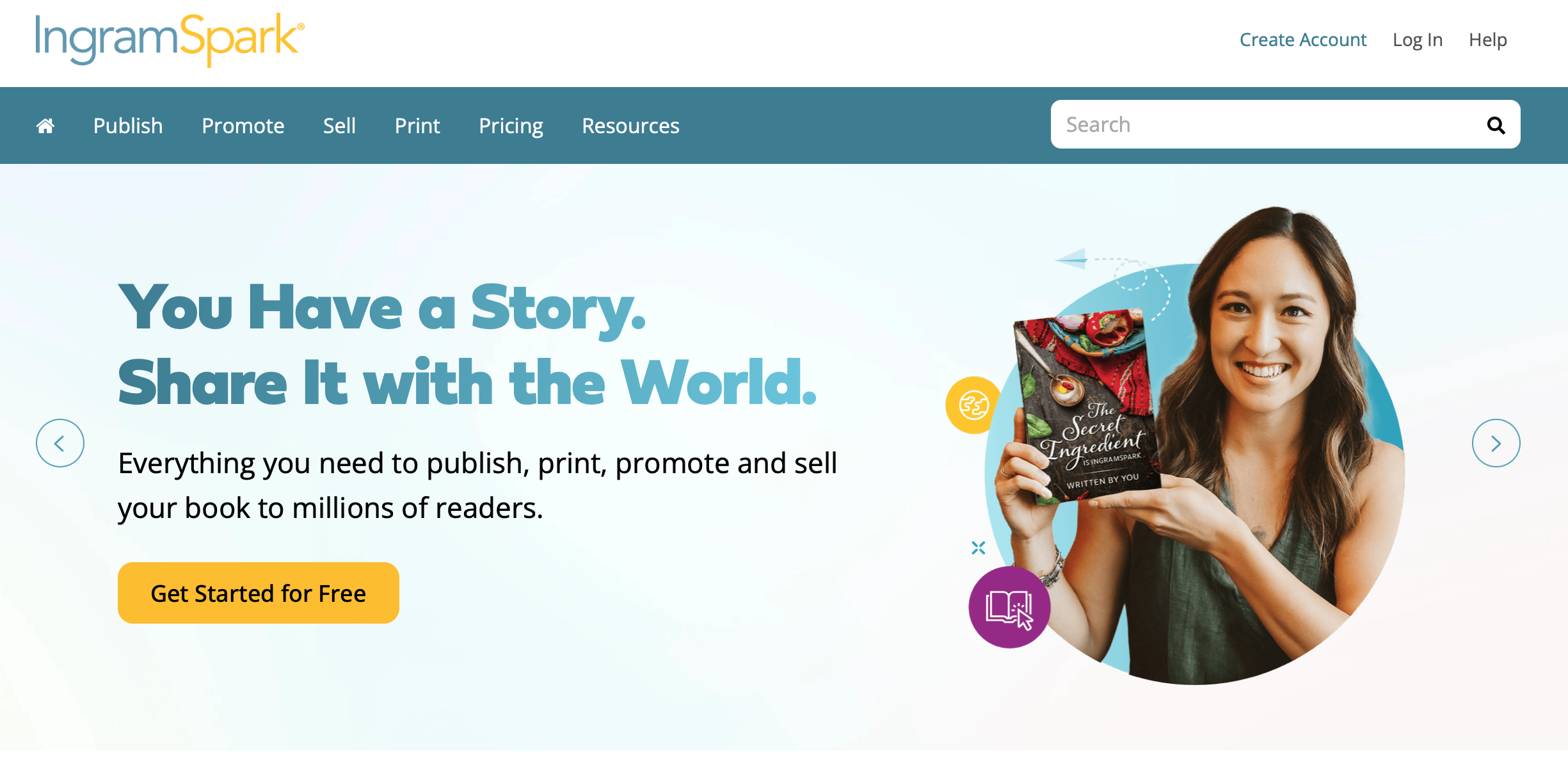Open the Help link
Image resolution: width=1568 pixels, height=776 pixels.
(1488, 40)
